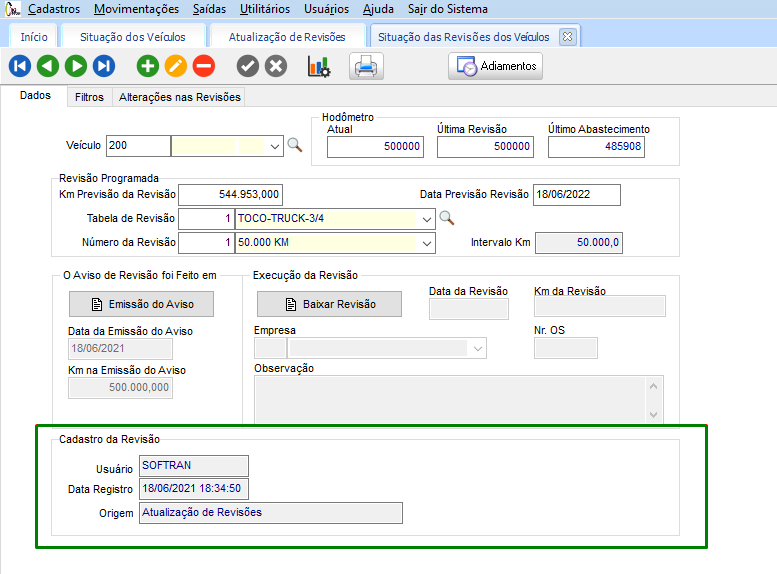
Task: Click Sair do Sistema menu
Action: click(447, 9)
